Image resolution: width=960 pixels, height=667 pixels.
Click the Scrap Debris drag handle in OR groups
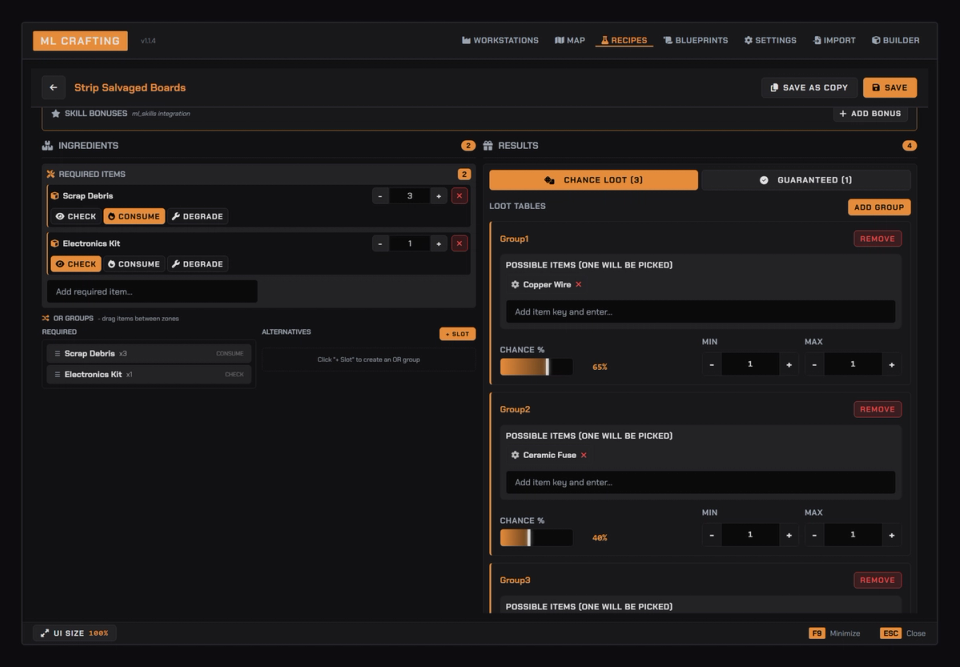click(x=57, y=353)
